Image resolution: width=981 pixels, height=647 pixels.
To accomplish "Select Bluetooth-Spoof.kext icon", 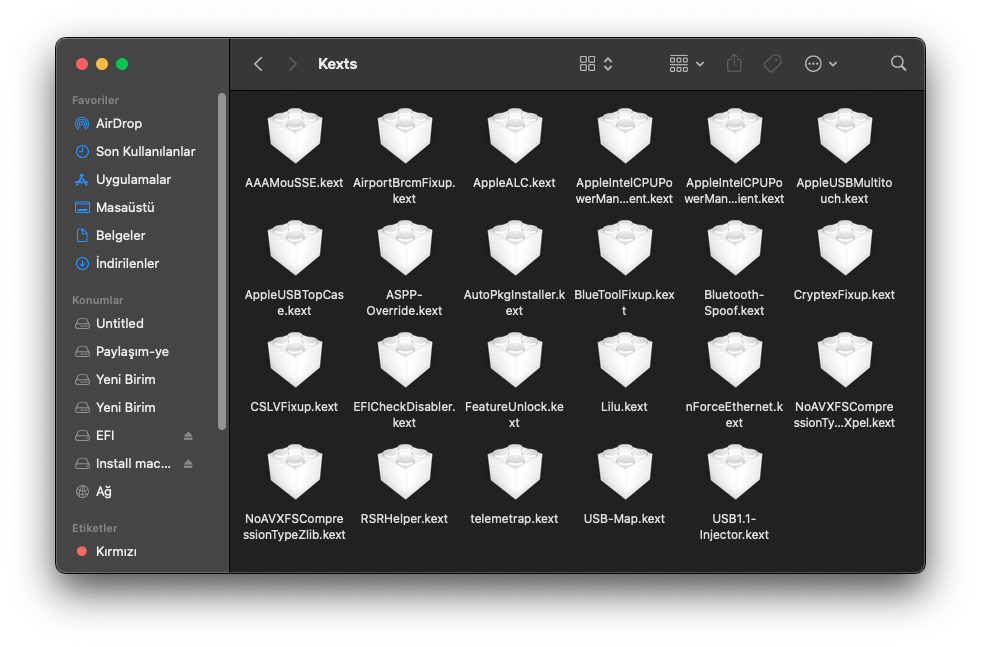I will 734,248.
